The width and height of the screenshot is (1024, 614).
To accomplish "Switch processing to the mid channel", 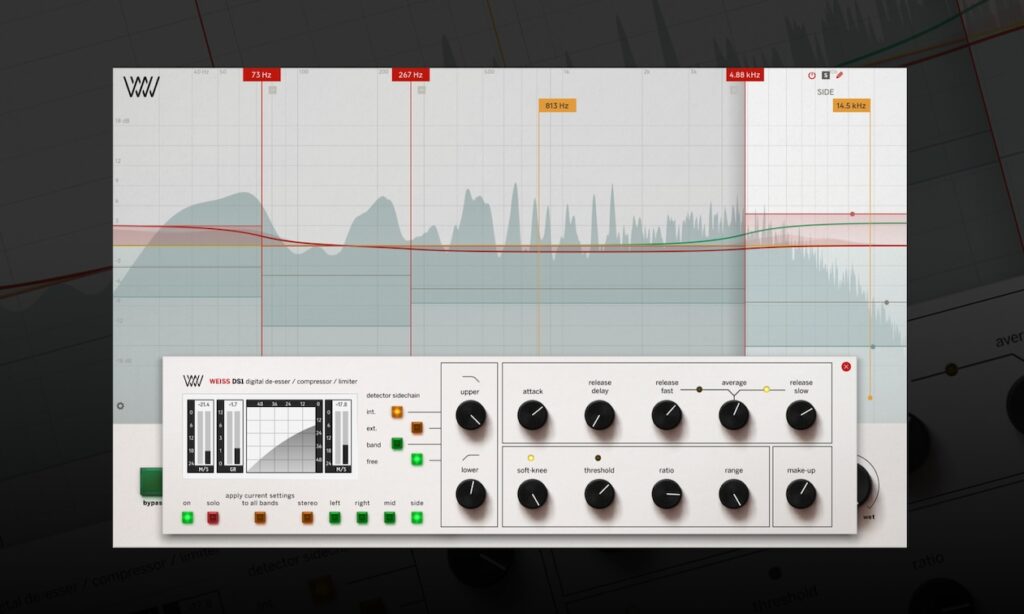I will tap(389, 518).
